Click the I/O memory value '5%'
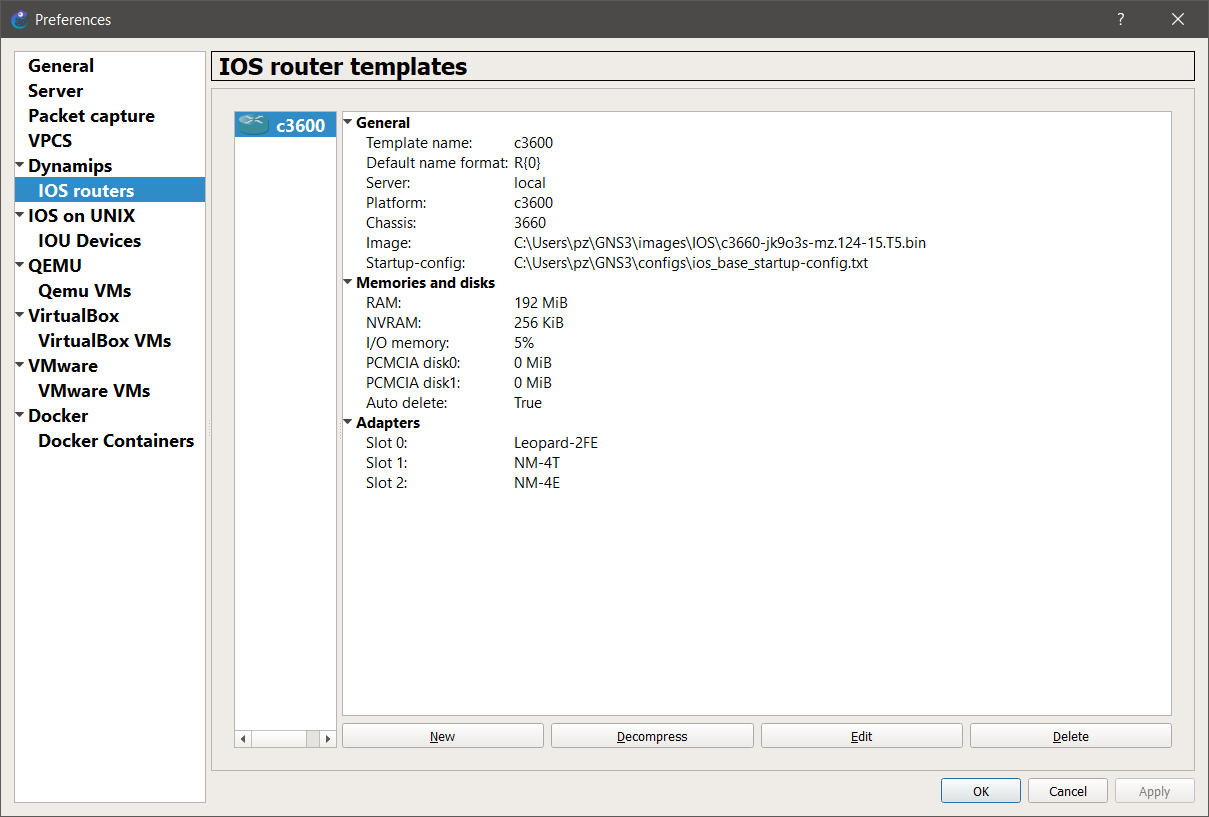 coord(524,343)
